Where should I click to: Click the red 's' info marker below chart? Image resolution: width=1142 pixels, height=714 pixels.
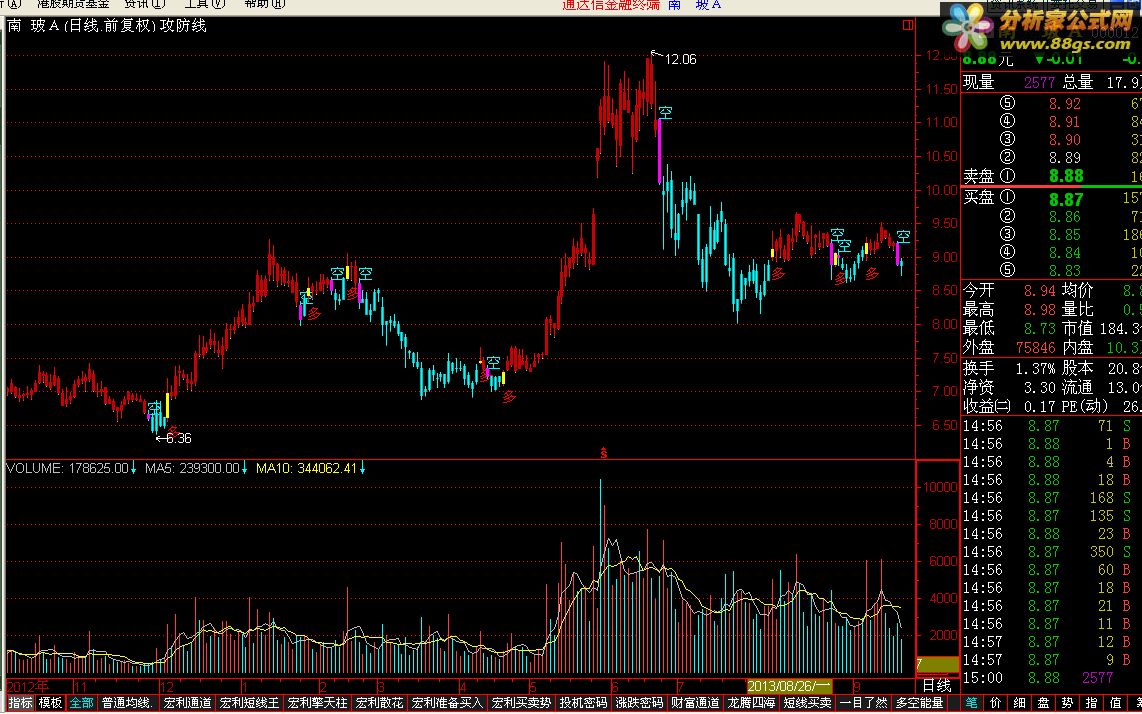[603, 453]
